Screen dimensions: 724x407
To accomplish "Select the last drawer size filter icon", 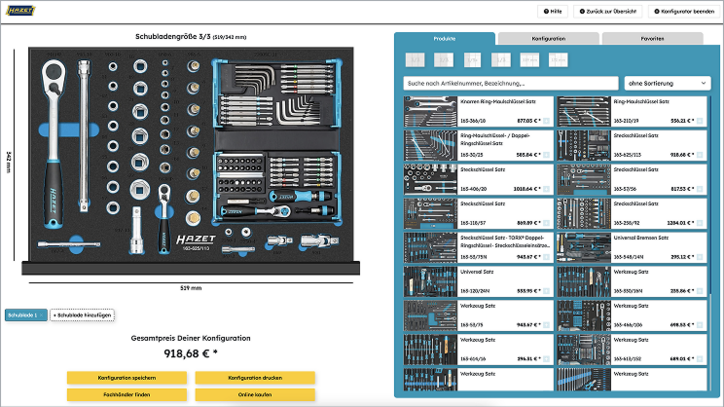I will coord(559,61).
